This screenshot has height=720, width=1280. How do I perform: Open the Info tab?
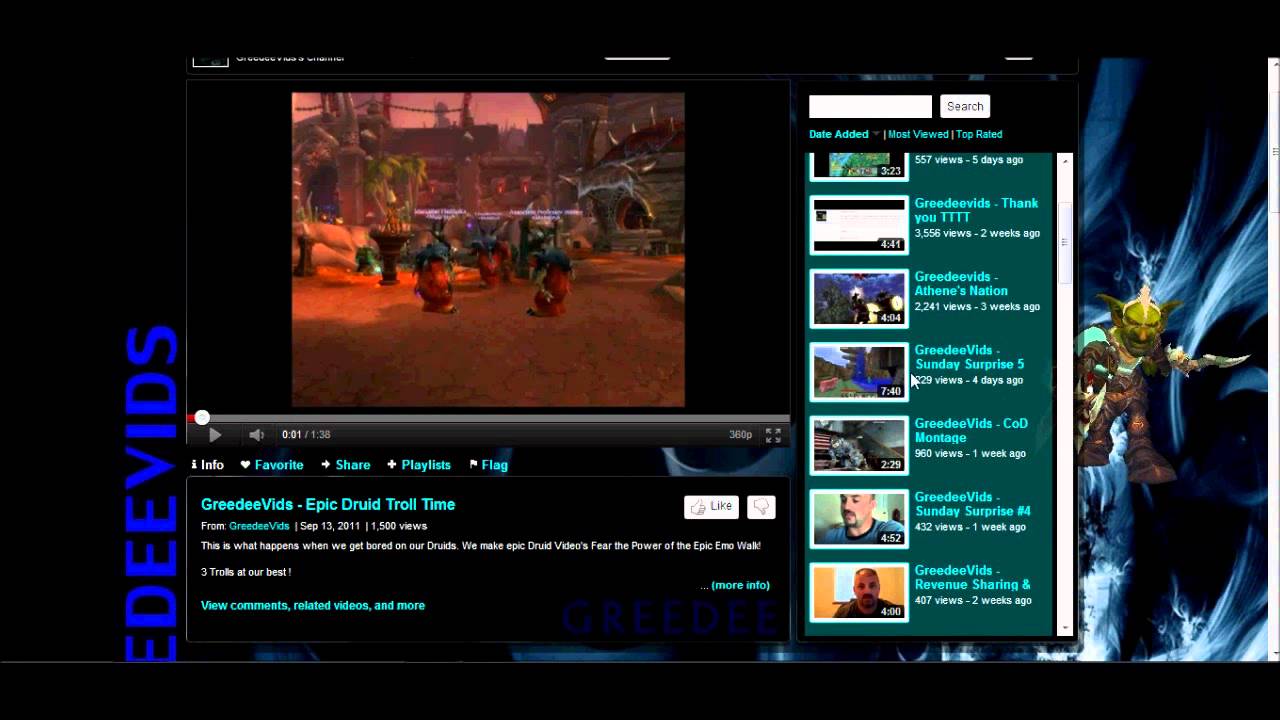click(207, 465)
